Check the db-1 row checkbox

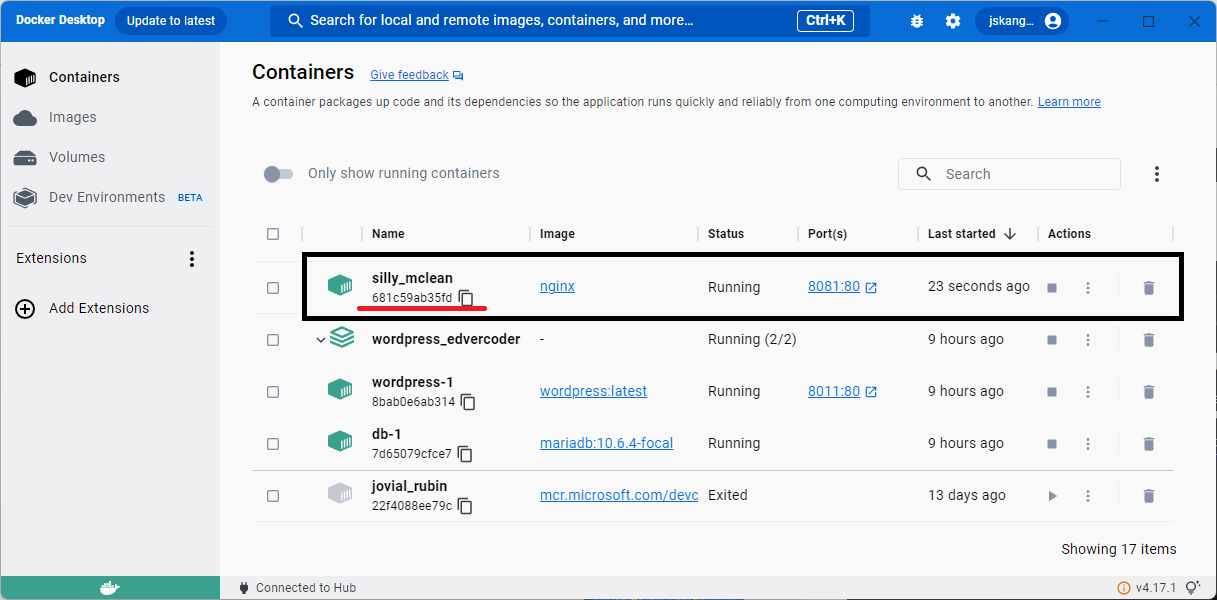pos(273,444)
